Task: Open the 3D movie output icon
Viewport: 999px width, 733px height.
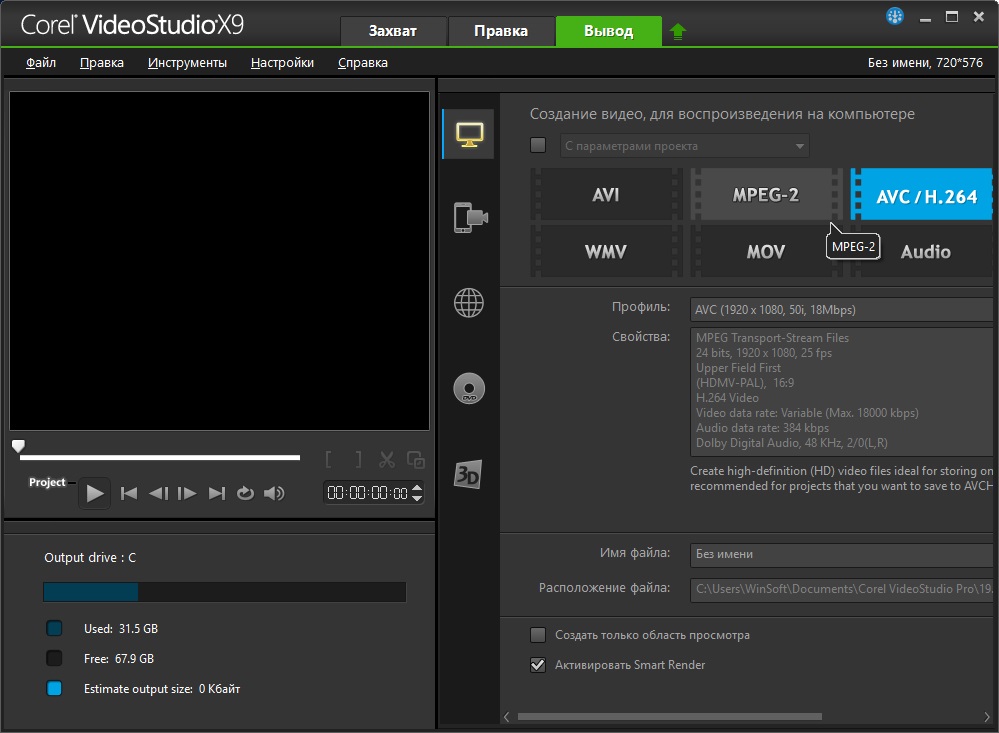Action: (x=468, y=474)
